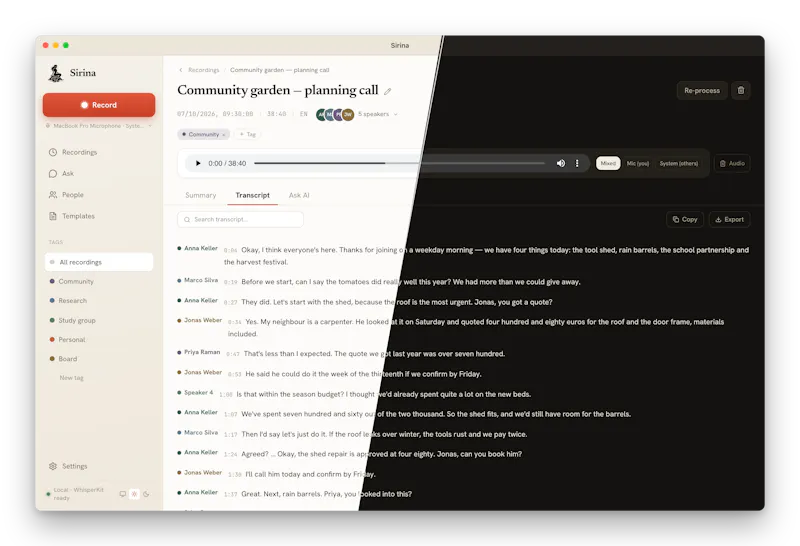Remove the Community tag chip
800x546 pixels.
223,135
